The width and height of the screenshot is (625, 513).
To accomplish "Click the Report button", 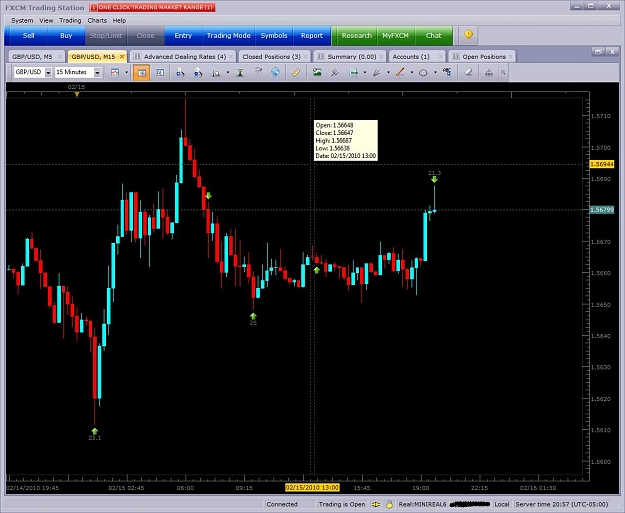I will (312, 35).
